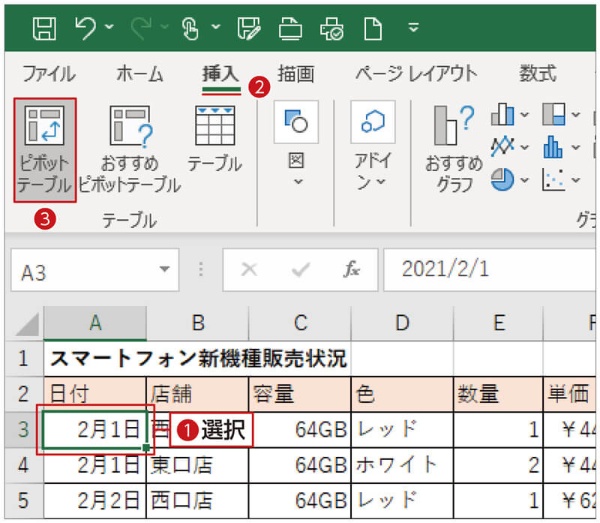
Task: Click おすすめピボットテーブル button
Action: coord(130,150)
